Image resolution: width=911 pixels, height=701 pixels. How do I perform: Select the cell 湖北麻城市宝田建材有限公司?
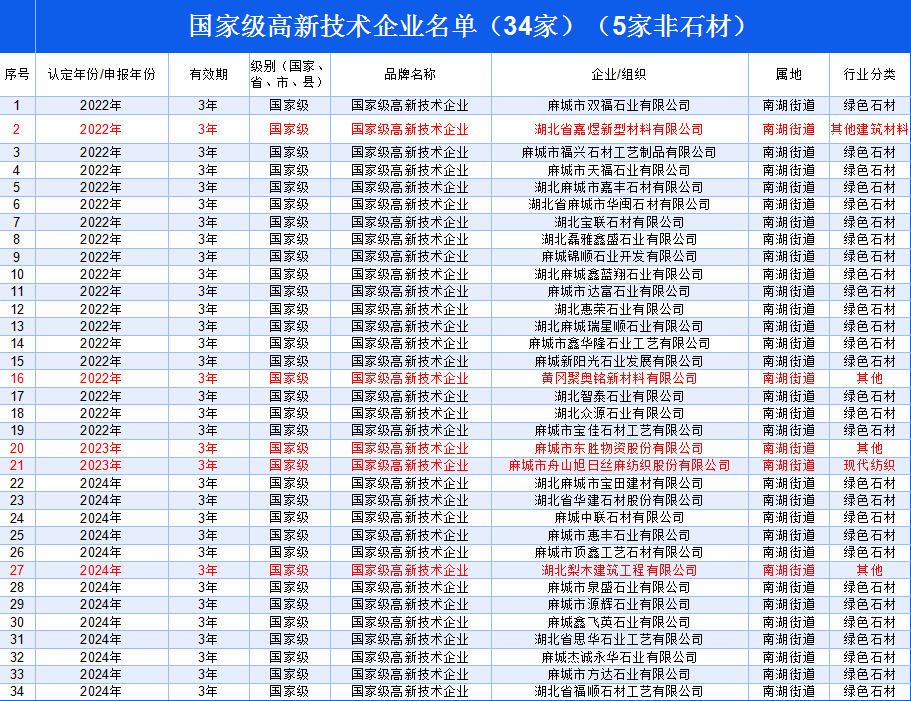pos(619,483)
